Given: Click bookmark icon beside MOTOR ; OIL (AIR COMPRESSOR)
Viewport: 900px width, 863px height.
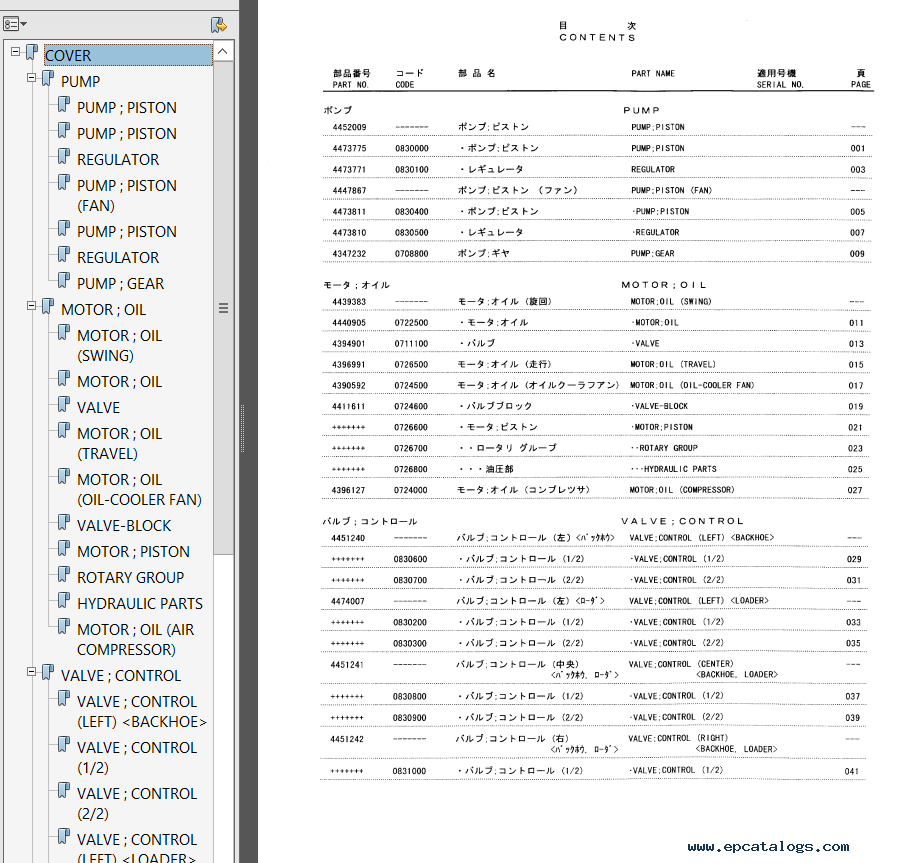Looking at the screenshot, I should coord(64,627).
